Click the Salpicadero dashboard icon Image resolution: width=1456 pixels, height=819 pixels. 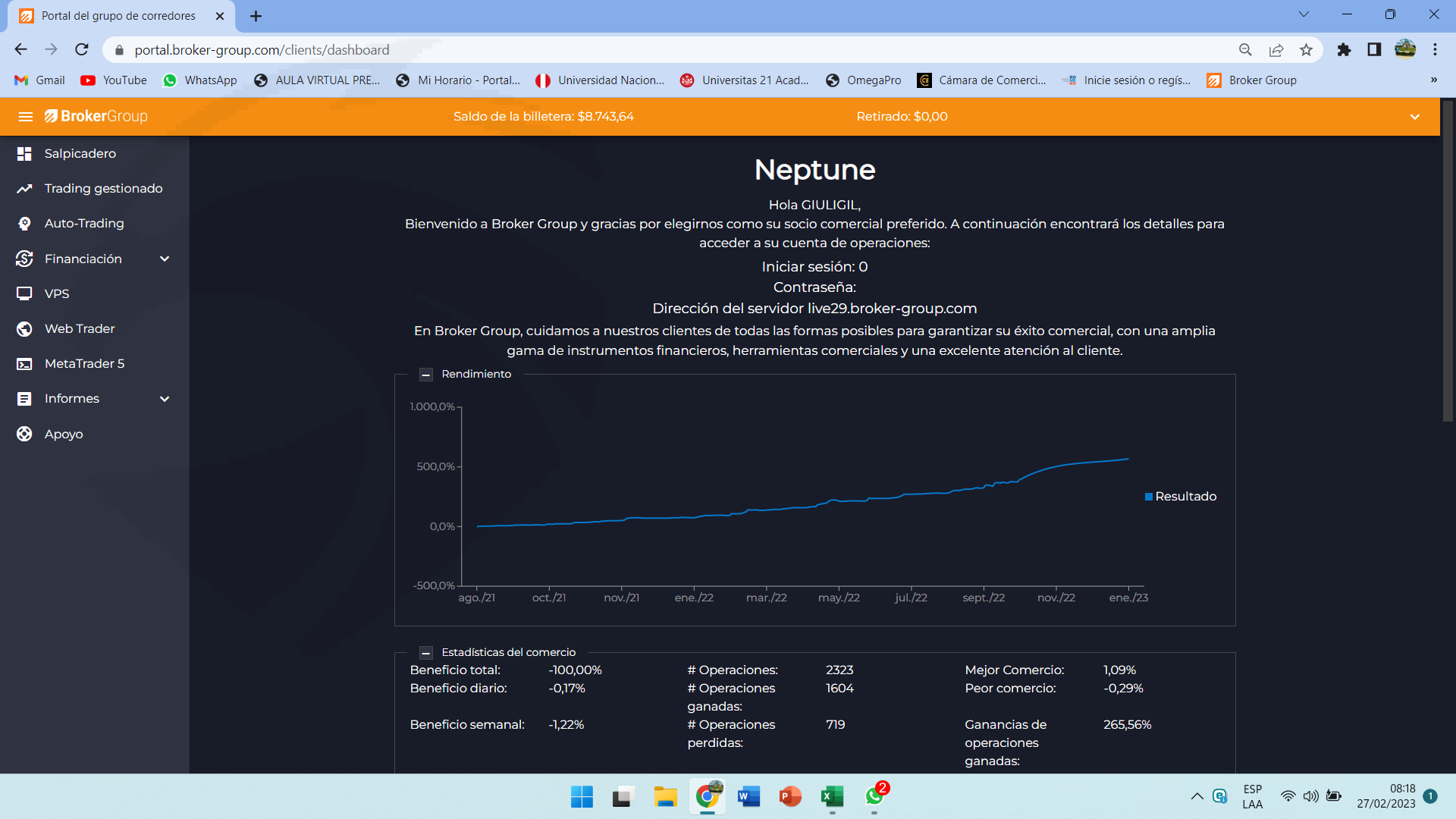coord(24,154)
